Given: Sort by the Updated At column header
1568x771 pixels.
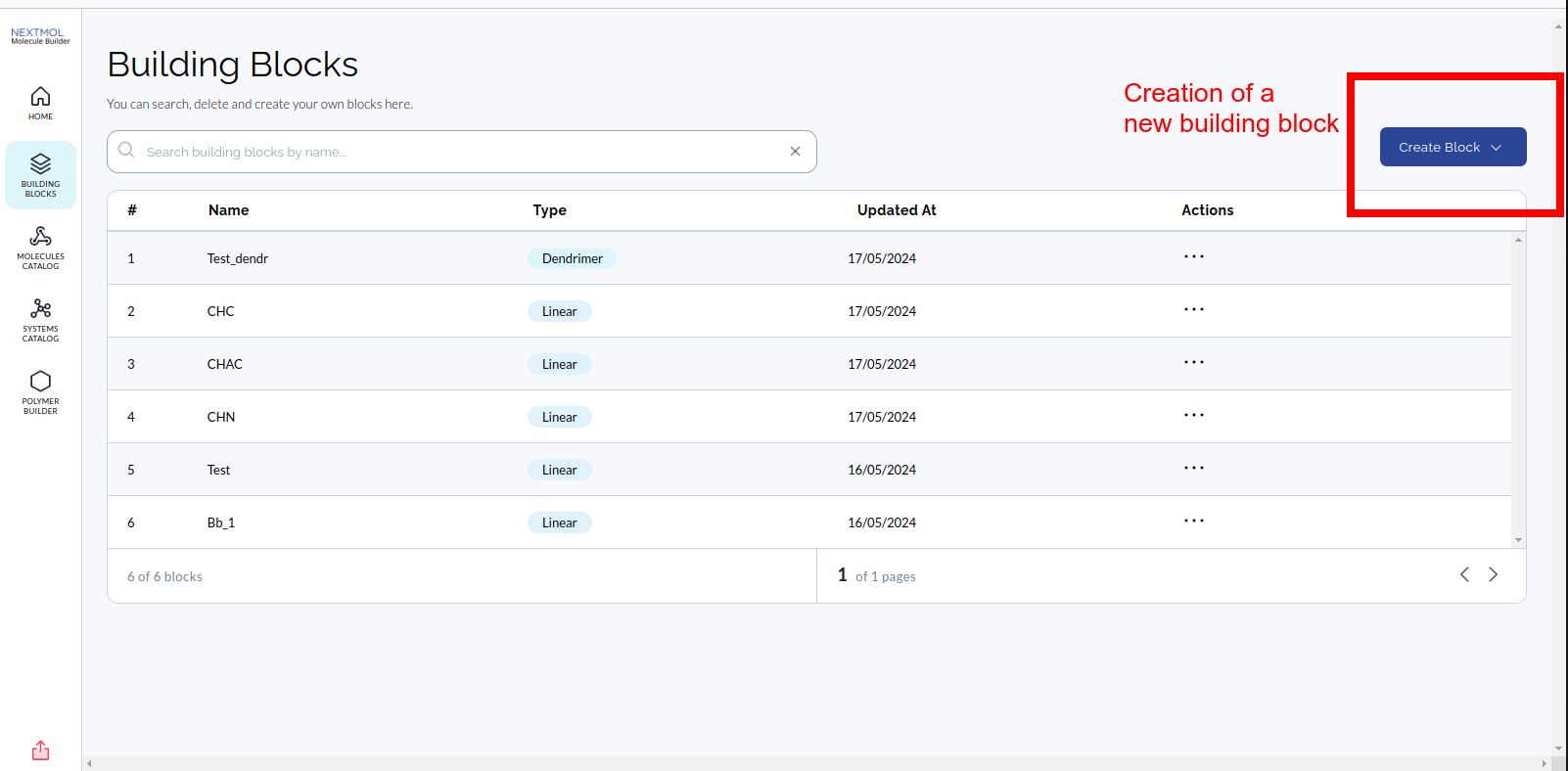Looking at the screenshot, I should click(x=896, y=210).
